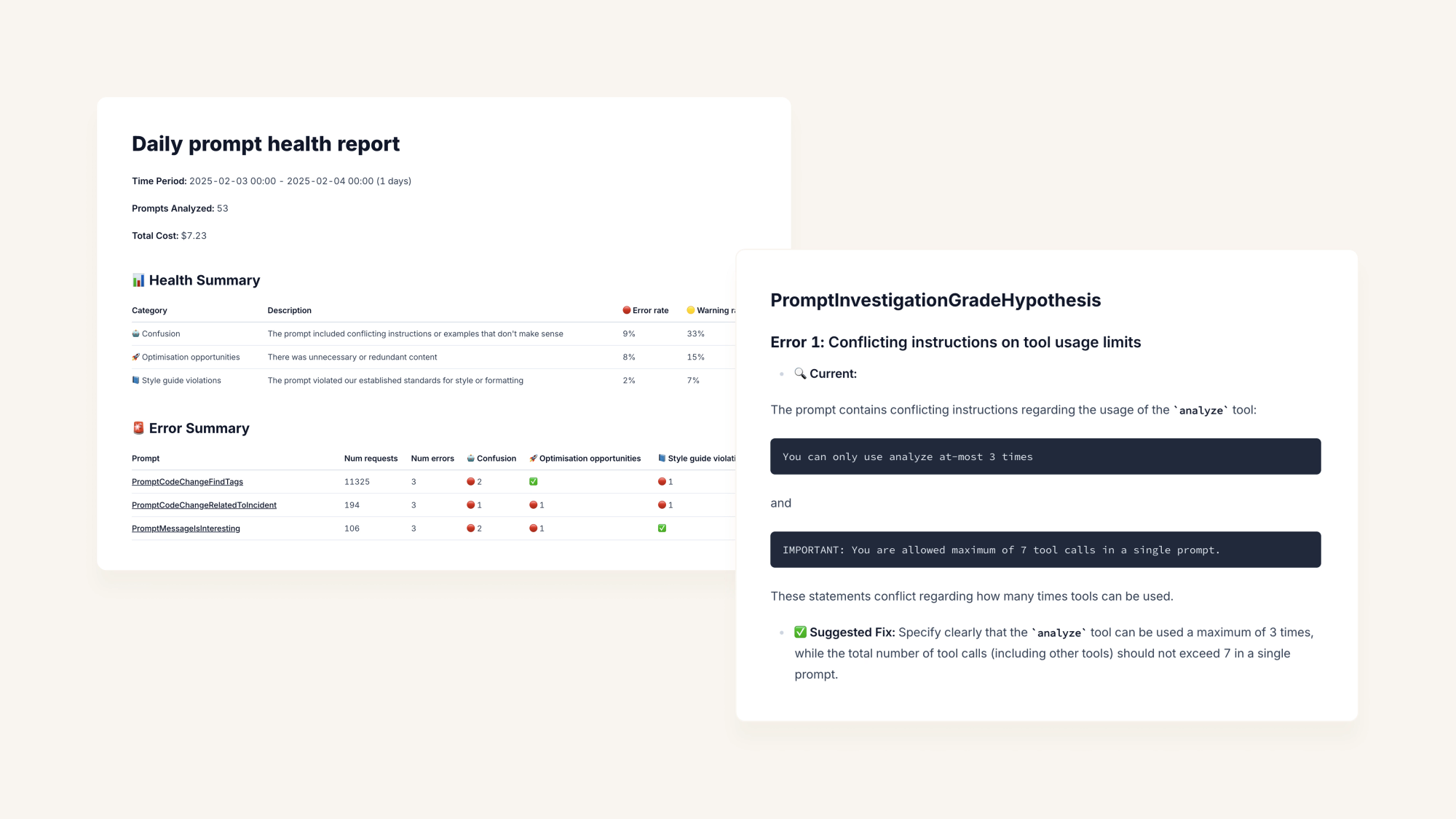
Task: Click the bar chart icon beside Health Summary
Action: 138,280
